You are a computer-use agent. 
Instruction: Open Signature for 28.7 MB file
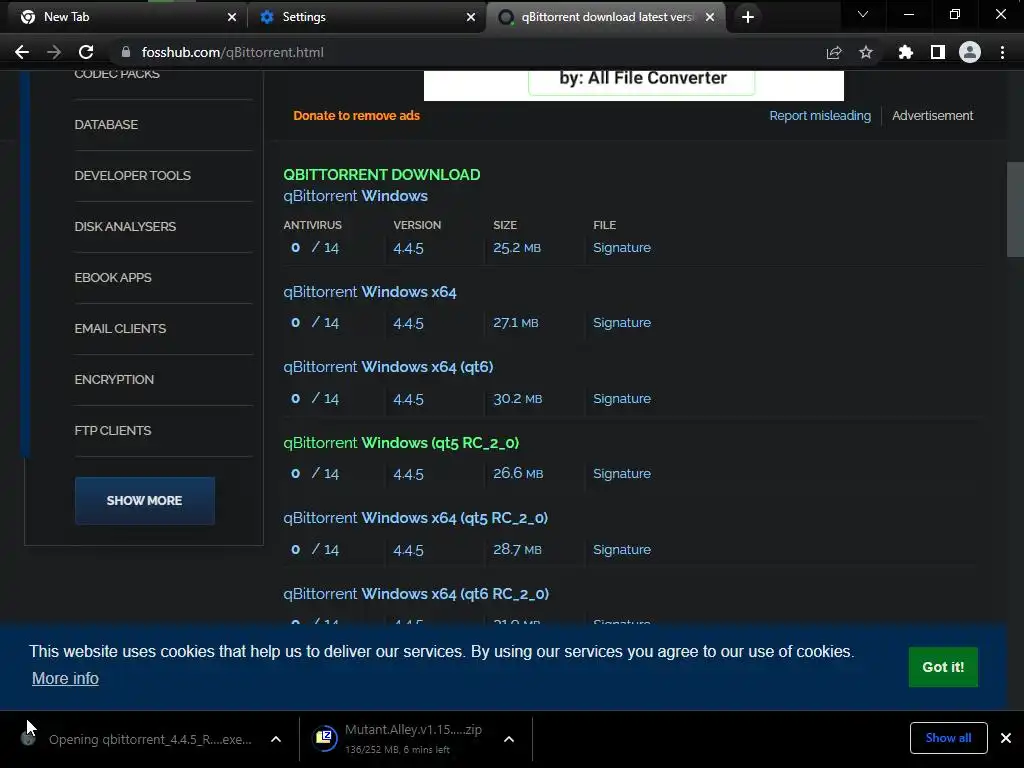(x=622, y=549)
